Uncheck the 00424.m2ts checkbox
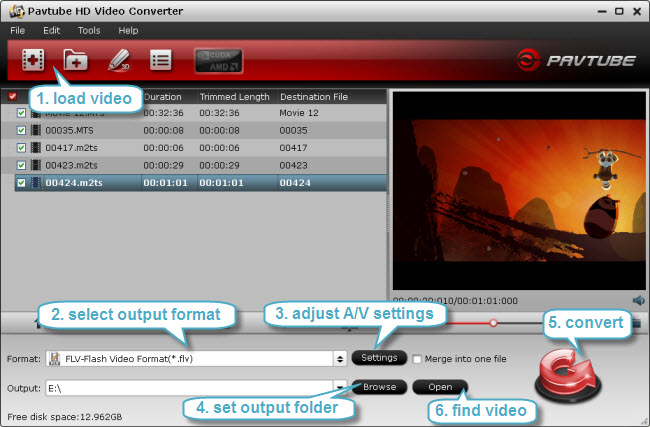Viewport: 650px width, 427px height. (21, 182)
